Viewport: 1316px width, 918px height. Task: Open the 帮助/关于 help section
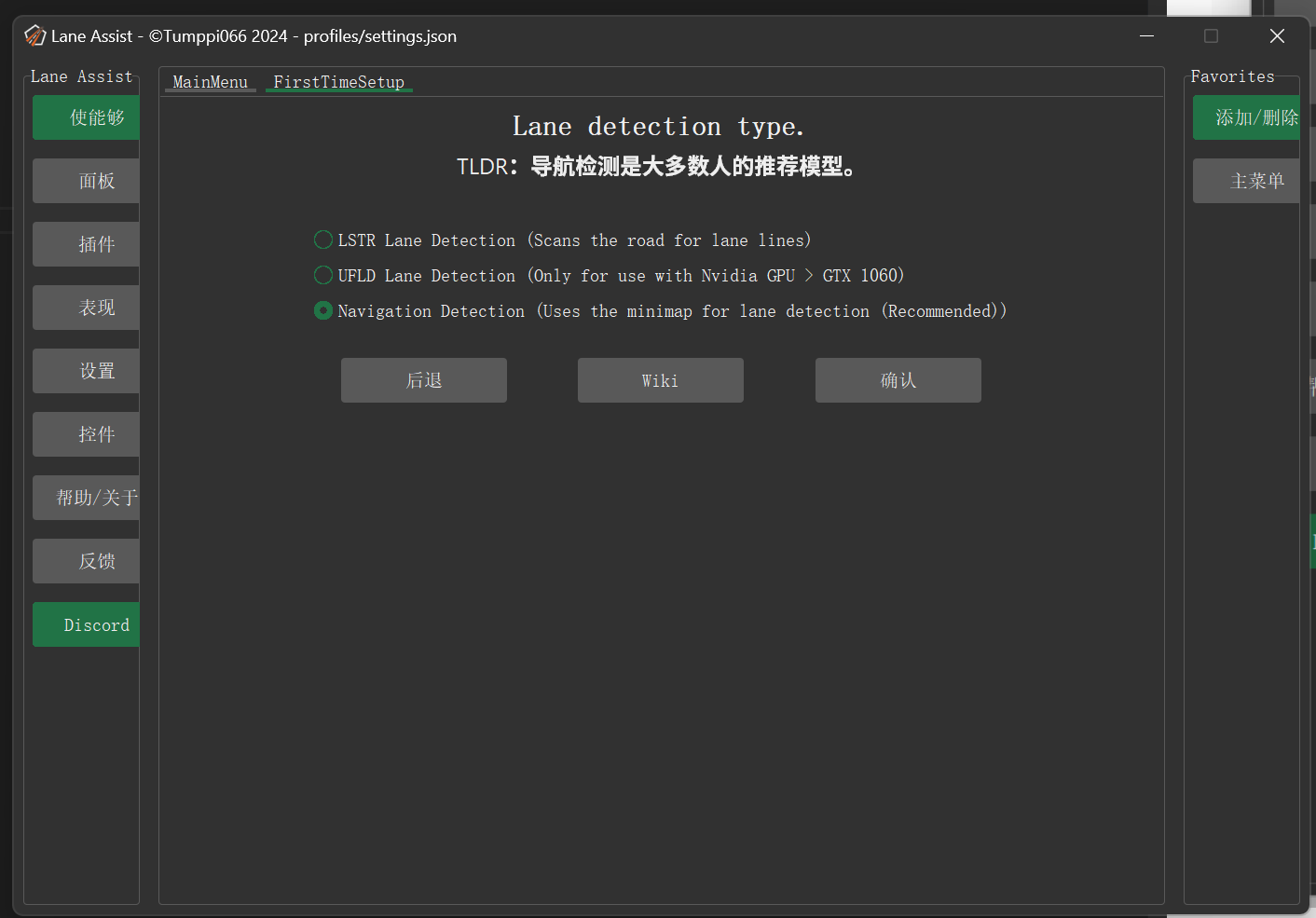85,497
